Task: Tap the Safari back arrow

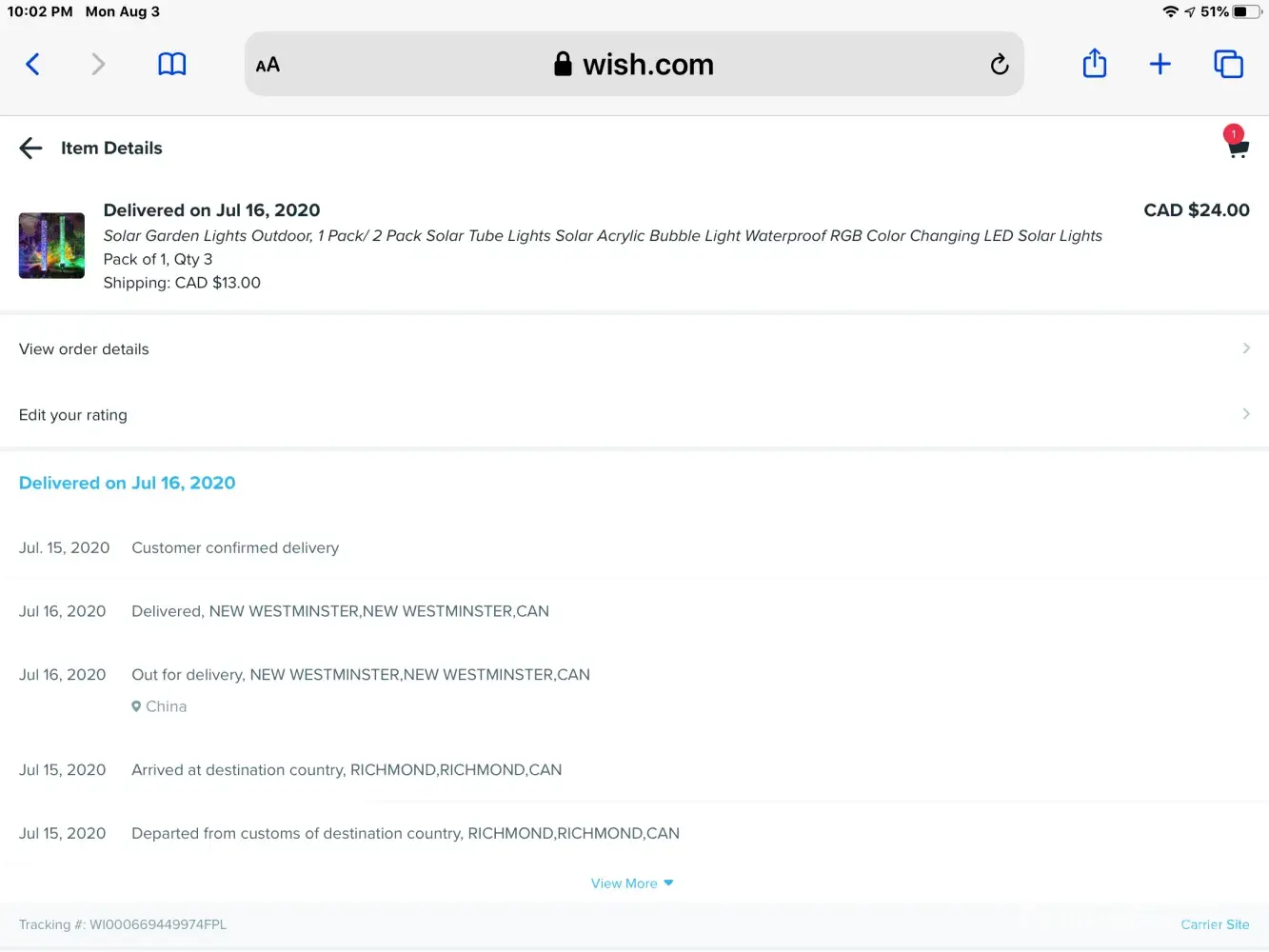Action: coord(32,65)
